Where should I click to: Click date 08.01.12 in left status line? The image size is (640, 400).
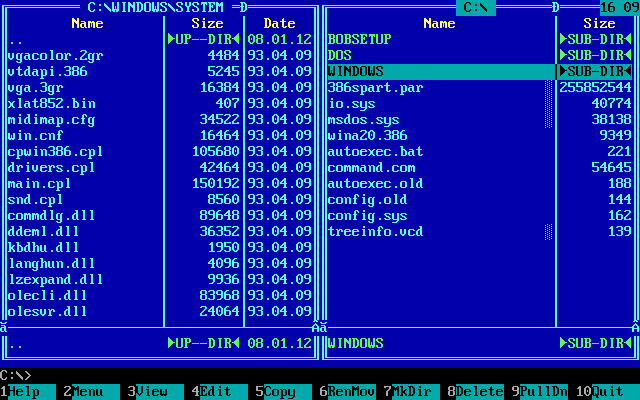click(280, 343)
